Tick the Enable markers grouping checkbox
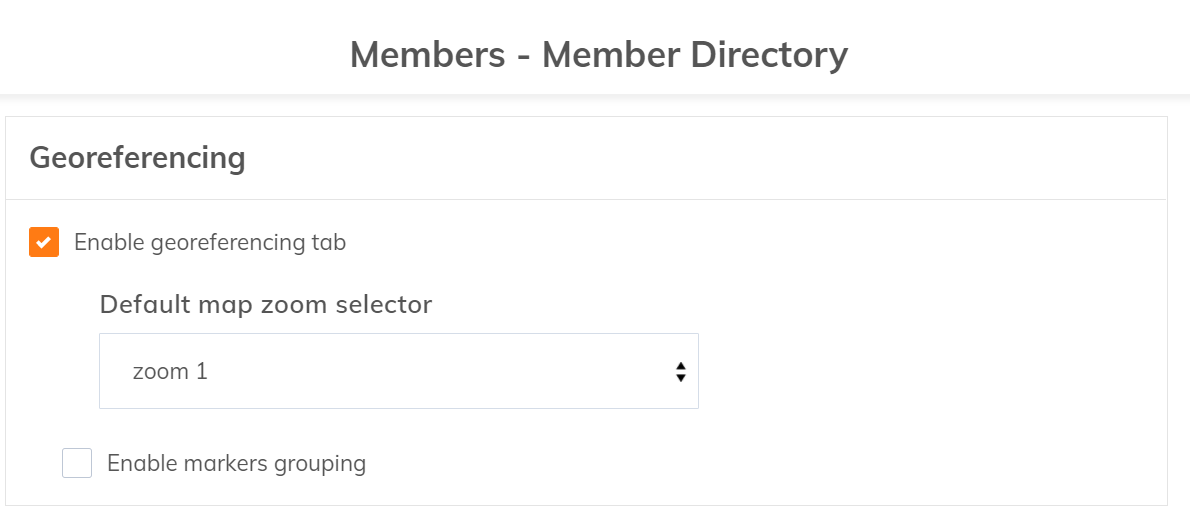Viewport: 1190px width, 520px height. coord(77,464)
